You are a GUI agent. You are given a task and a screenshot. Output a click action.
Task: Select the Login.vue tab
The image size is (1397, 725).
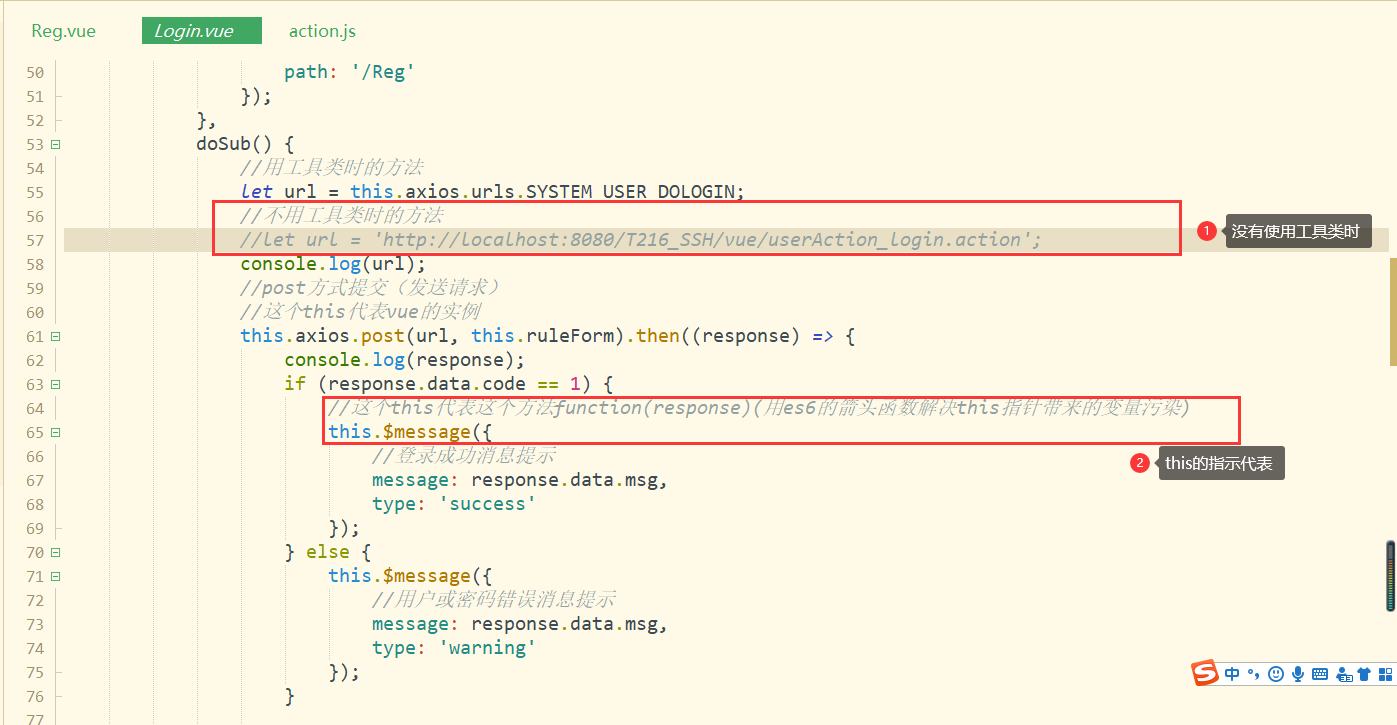(201, 31)
